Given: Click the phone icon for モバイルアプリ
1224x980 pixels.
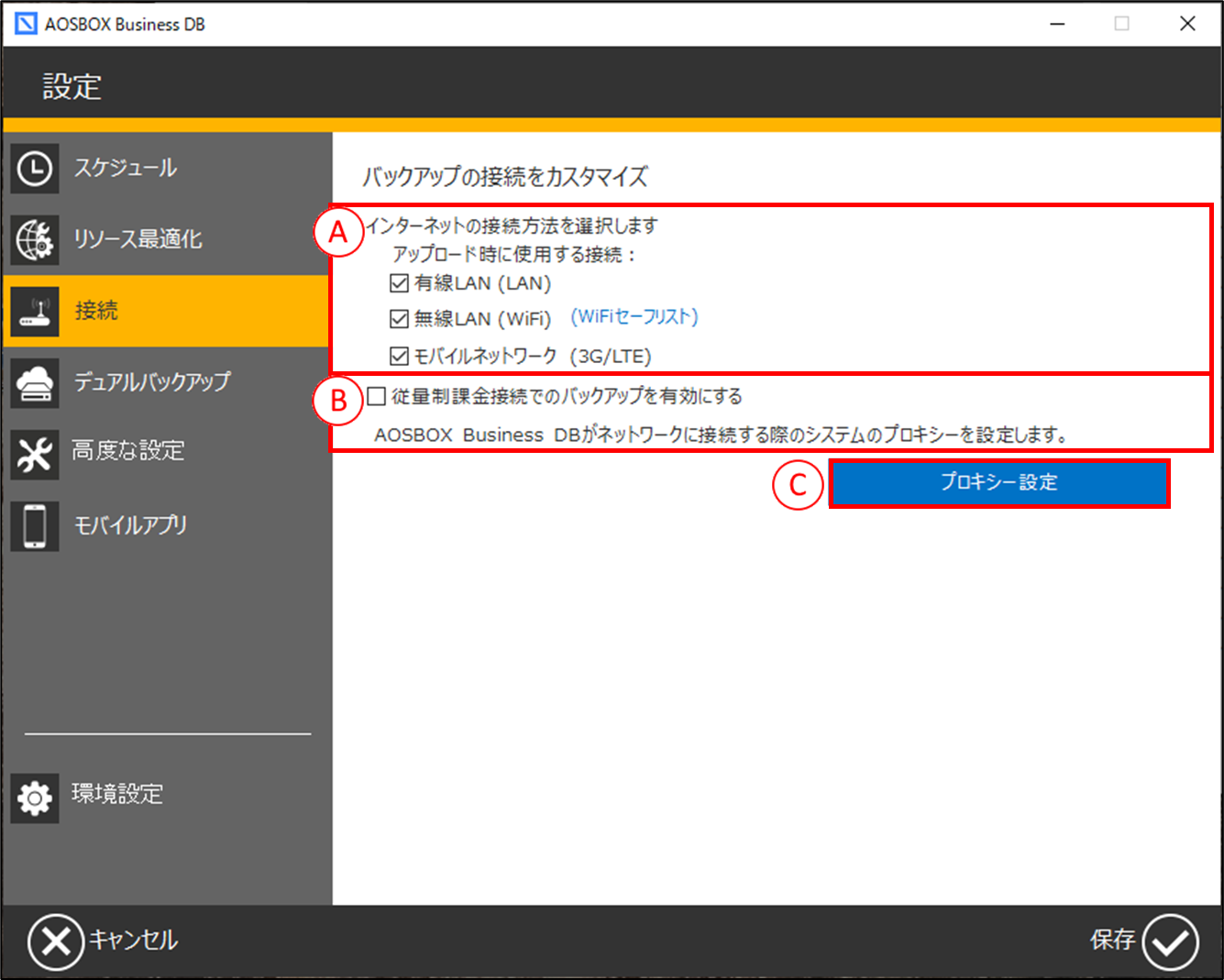Looking at the screenshot, I should 35,526.
